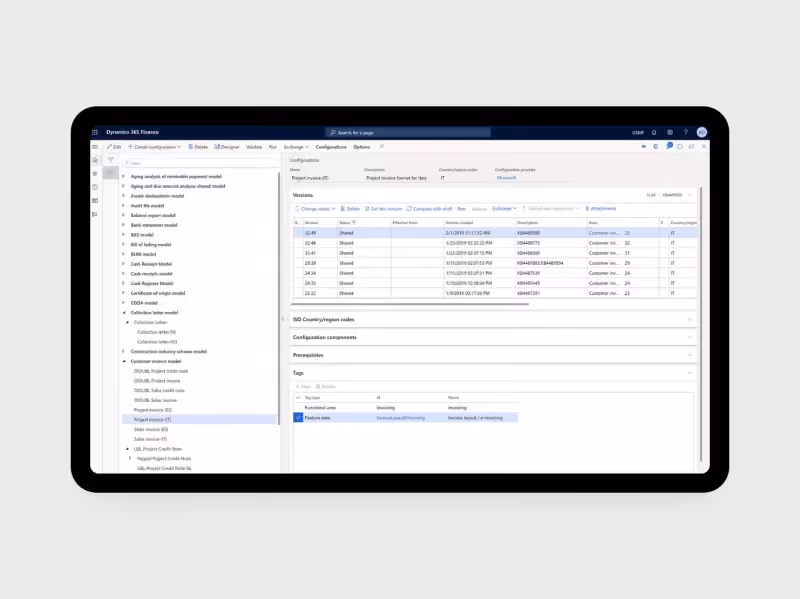The height and width of the screenshot is (599, 800).
Task: Open the Change status dropdown
Action: [315, 209]
